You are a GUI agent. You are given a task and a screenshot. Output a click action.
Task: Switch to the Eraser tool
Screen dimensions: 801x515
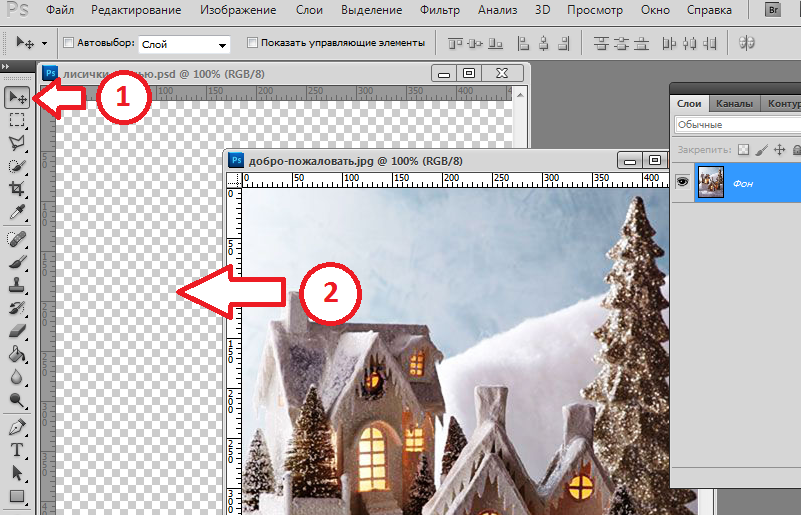point(17,331)
